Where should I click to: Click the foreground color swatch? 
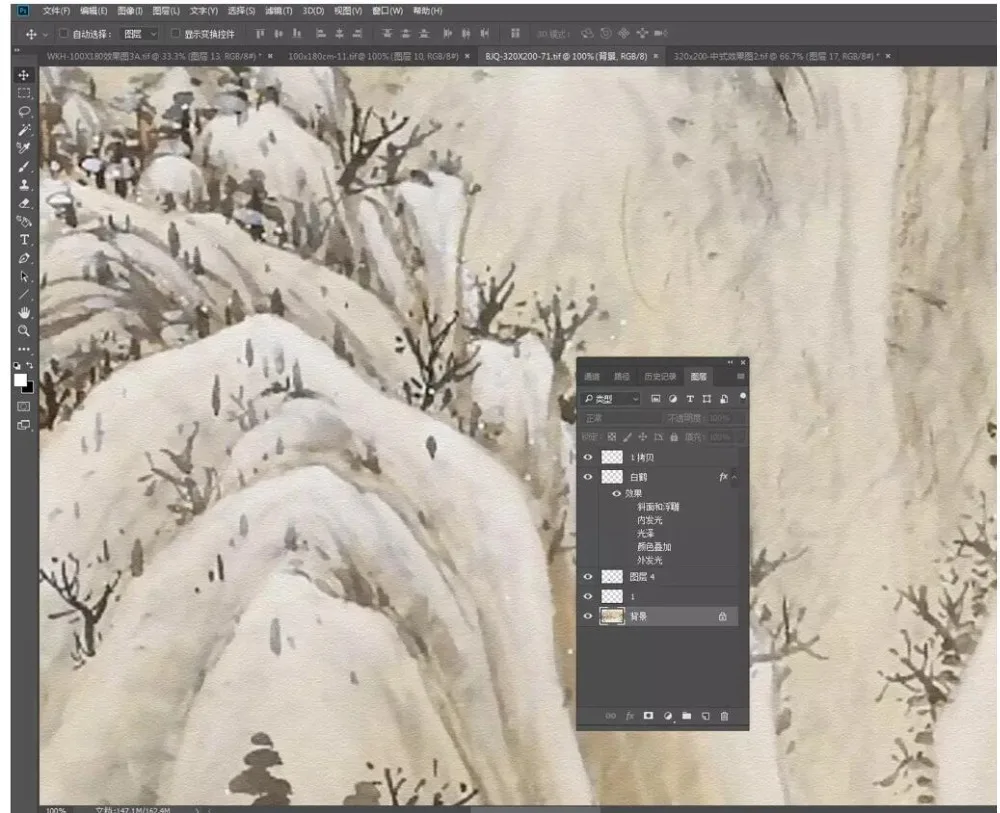(x=20, y=380)
